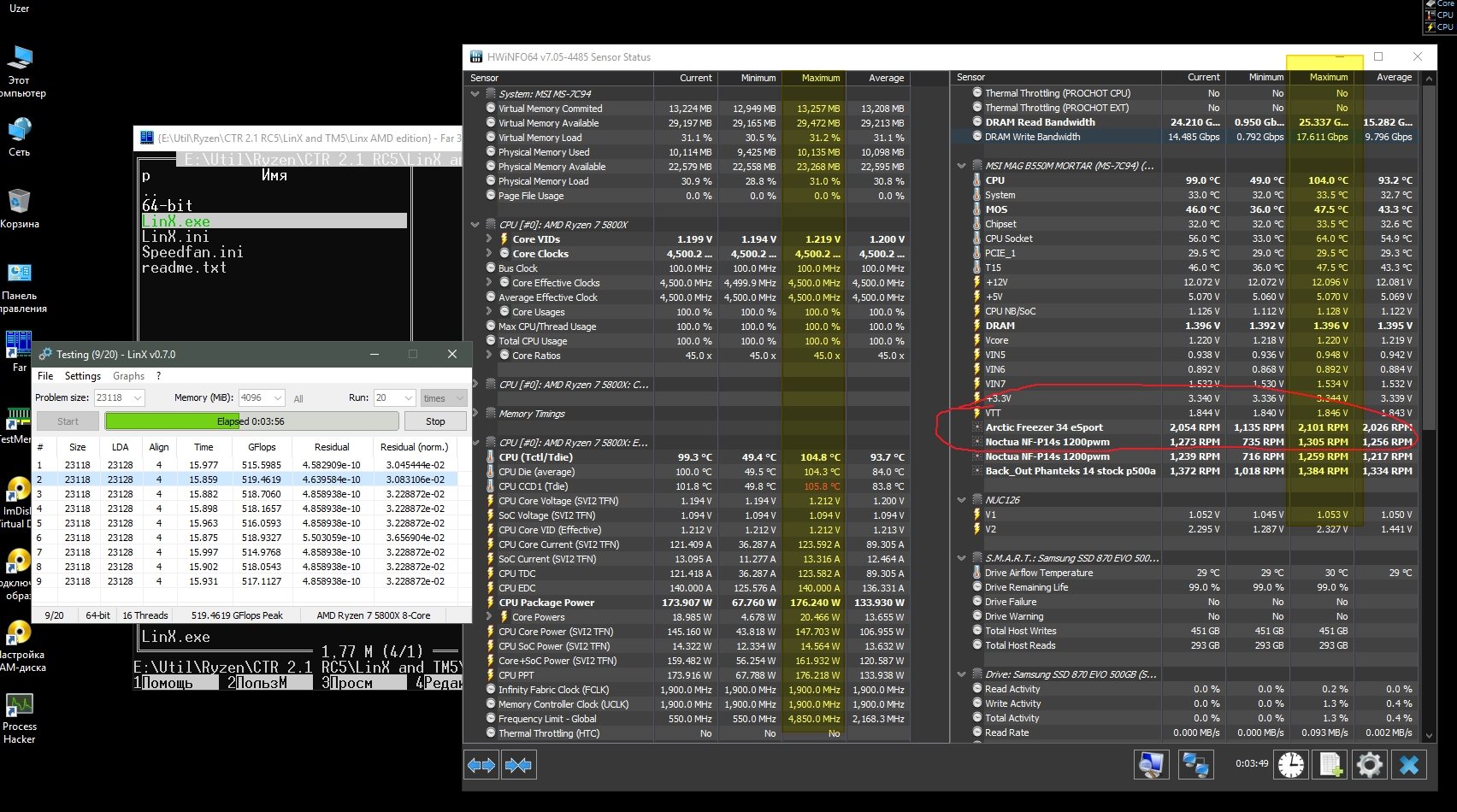Open the Problem size dropdown in LinX

137,397
